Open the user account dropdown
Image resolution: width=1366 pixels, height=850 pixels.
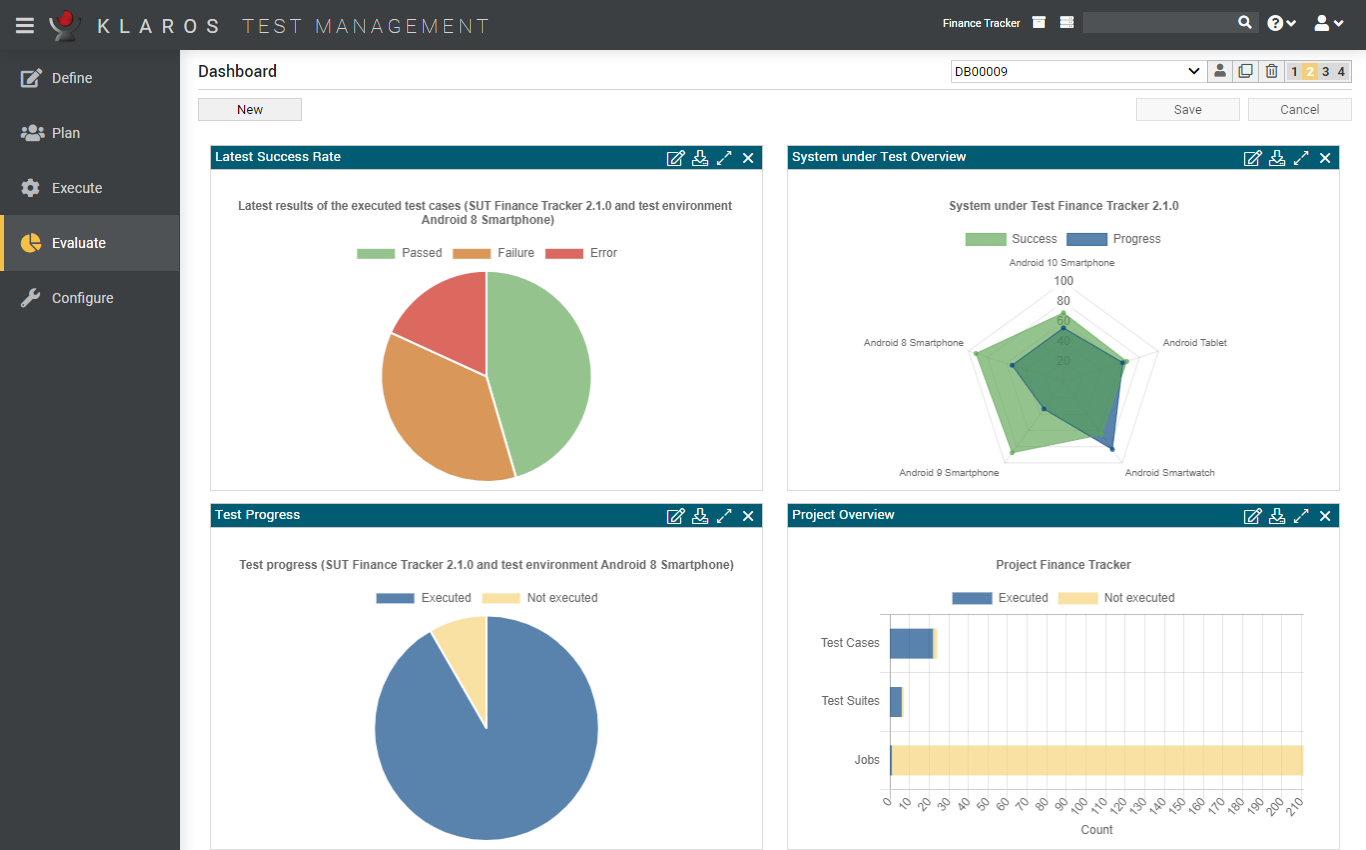pos(1328,21)
